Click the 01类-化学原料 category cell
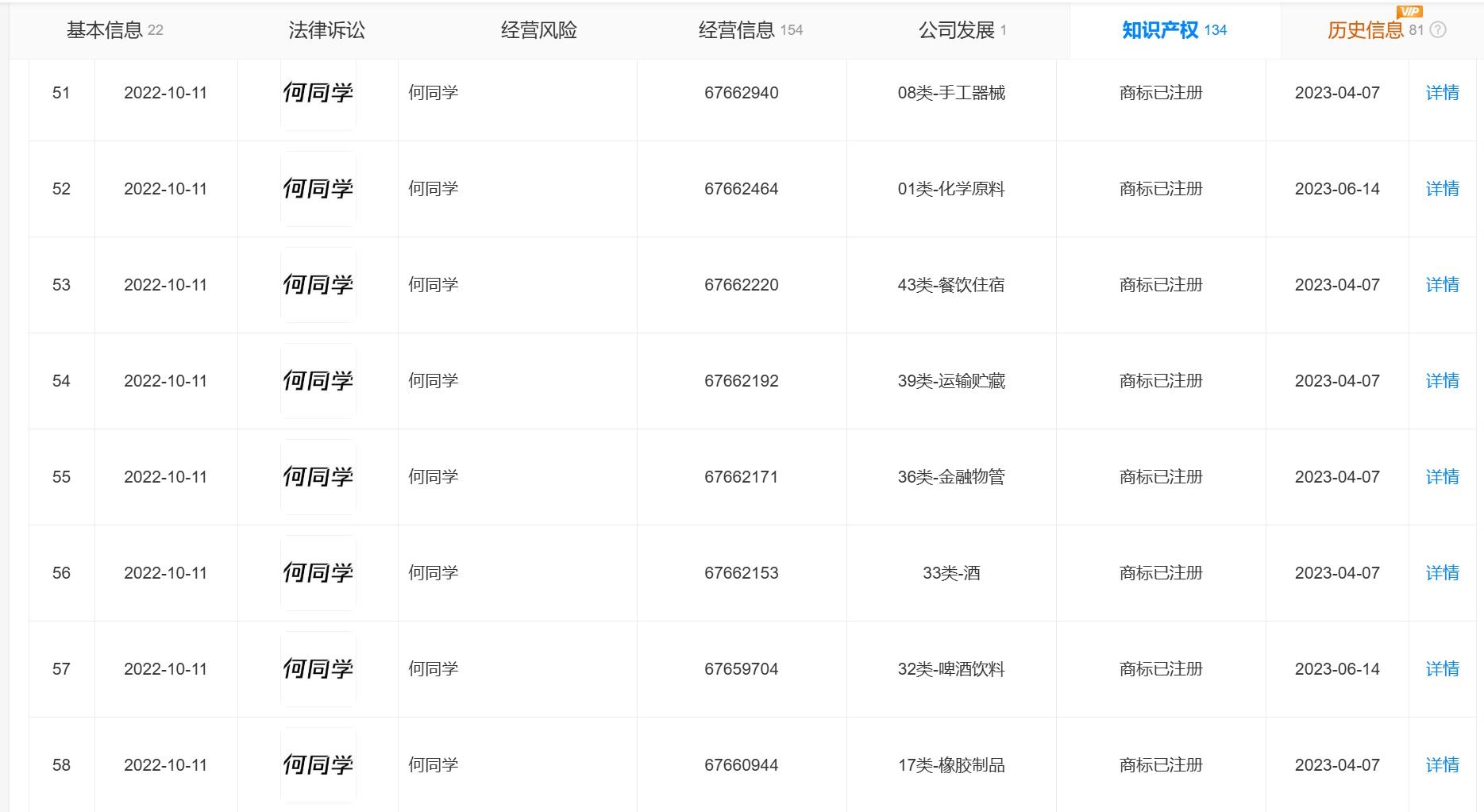The height and width of the screenshot is (812, 1484). point(951,189)
